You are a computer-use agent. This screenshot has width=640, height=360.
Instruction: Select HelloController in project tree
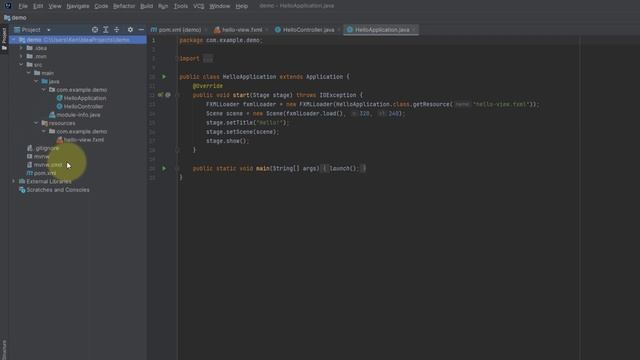click(x=83, y=107)
